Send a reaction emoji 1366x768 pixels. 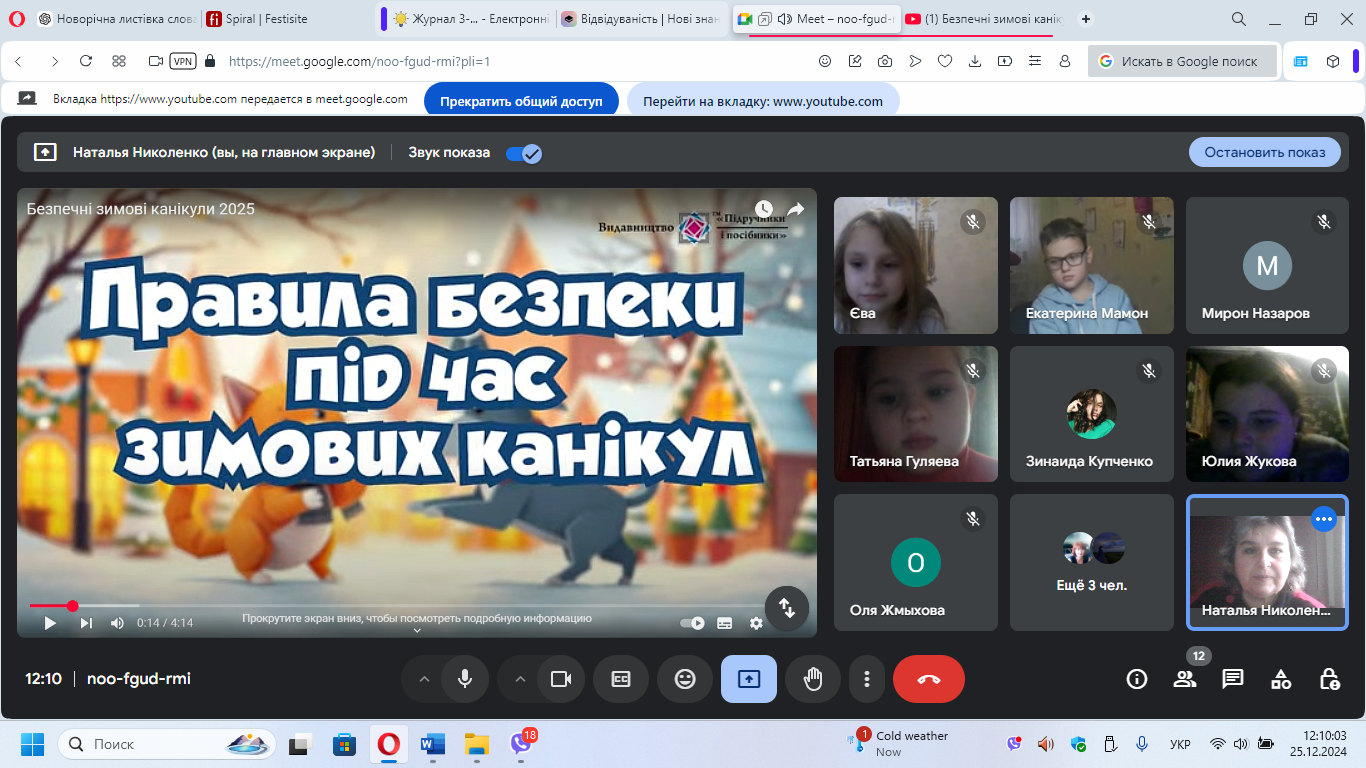pos(685,679)
